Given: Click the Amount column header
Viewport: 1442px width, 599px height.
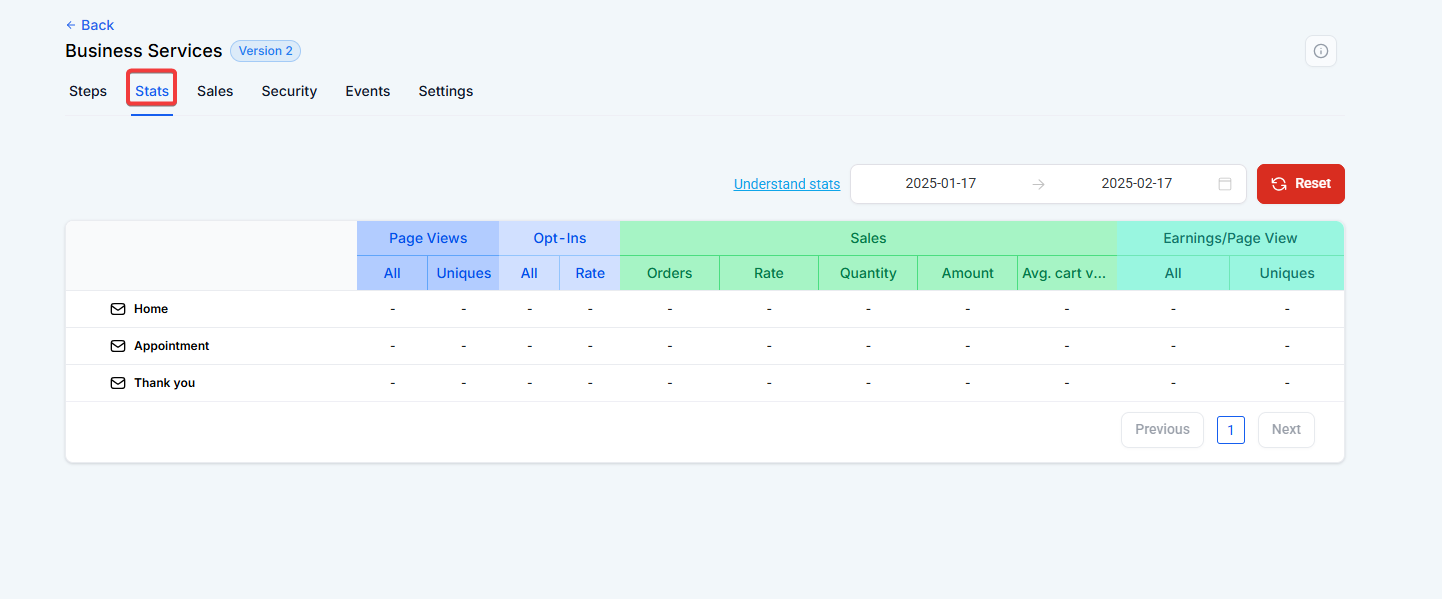Looking at the screenshot, I should click(x=967, y=273).
